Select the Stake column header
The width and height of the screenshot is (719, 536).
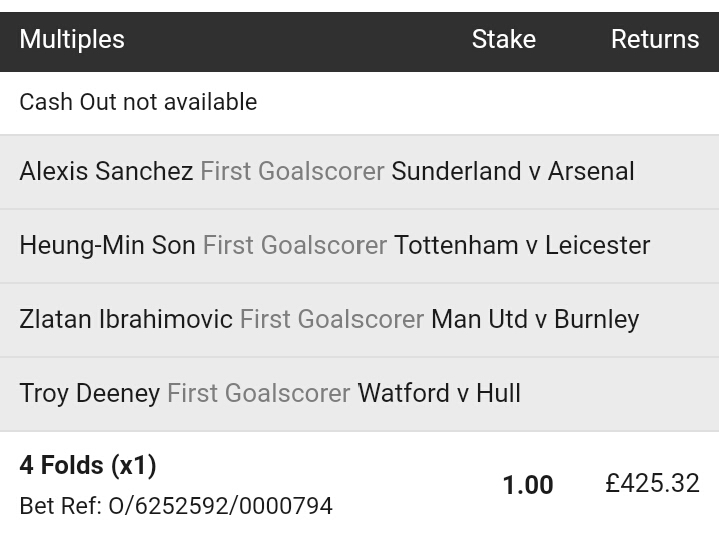click(503, 39)
